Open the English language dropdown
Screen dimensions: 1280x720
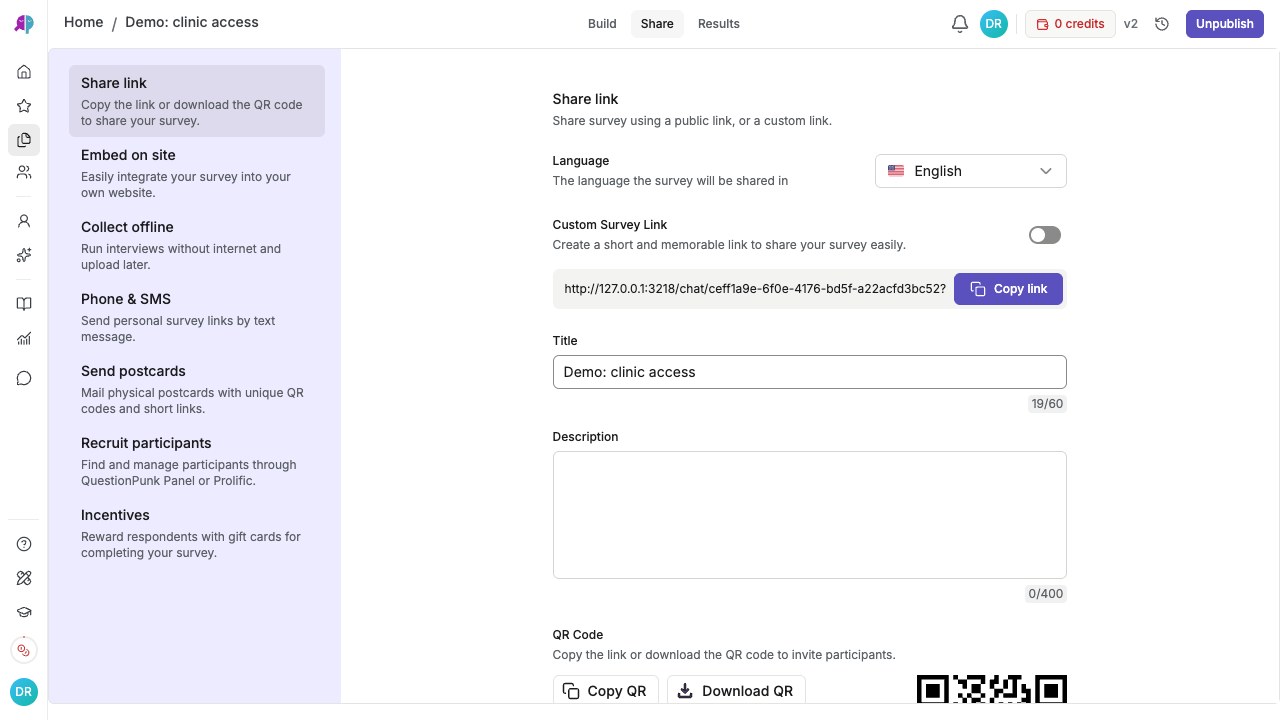click(x=971, y=171)
